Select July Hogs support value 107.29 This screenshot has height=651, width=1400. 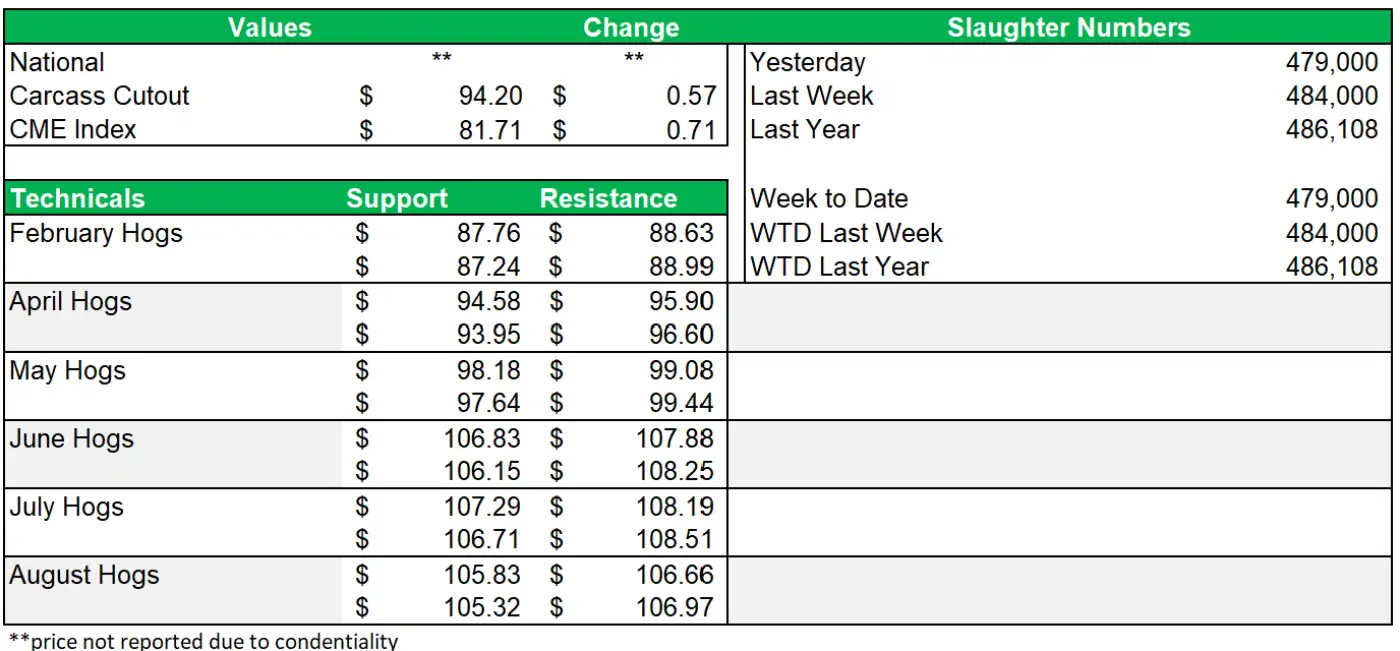coord(482,506)
